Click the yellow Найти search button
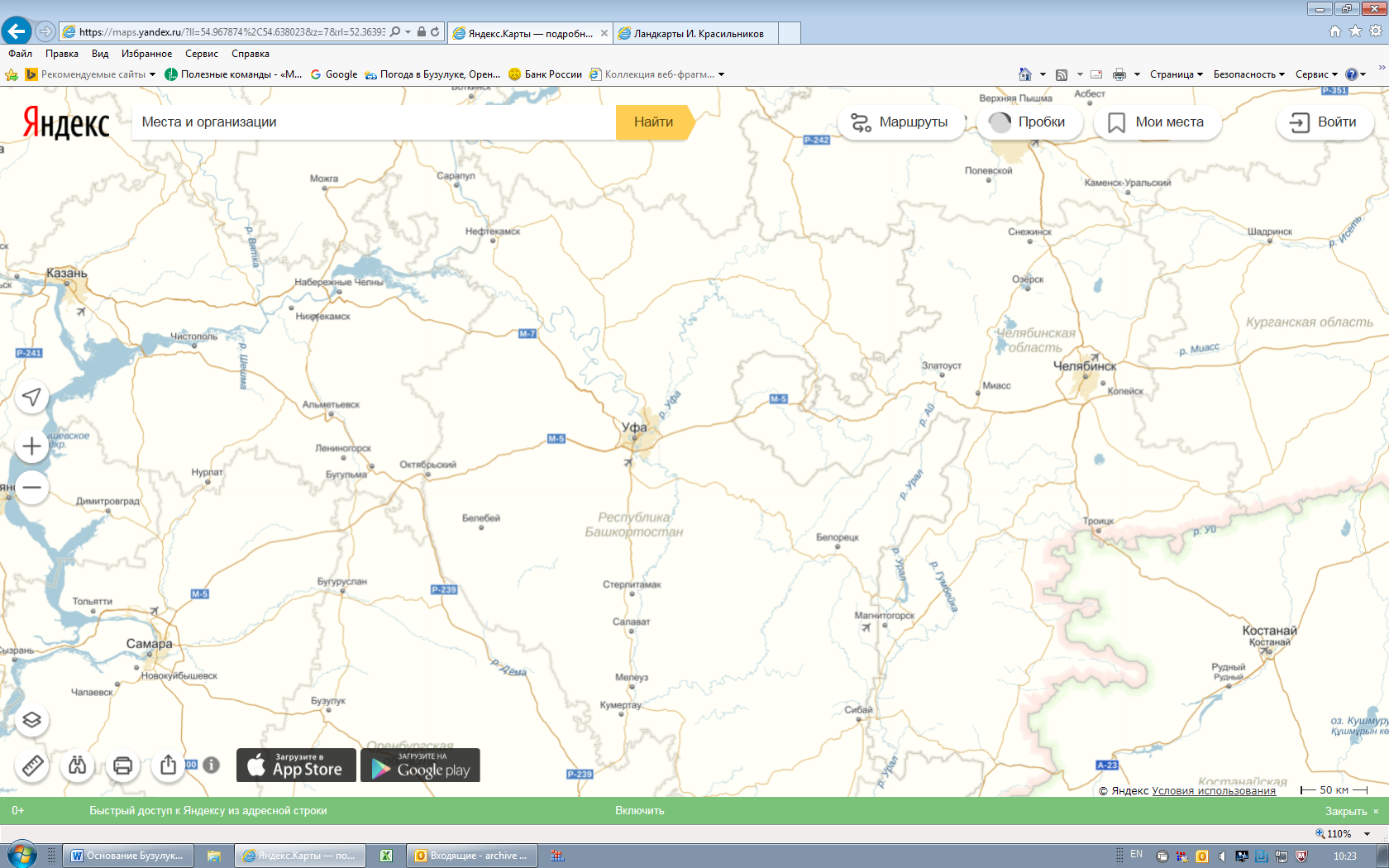Screen dimensions: 1389x868 654,122
